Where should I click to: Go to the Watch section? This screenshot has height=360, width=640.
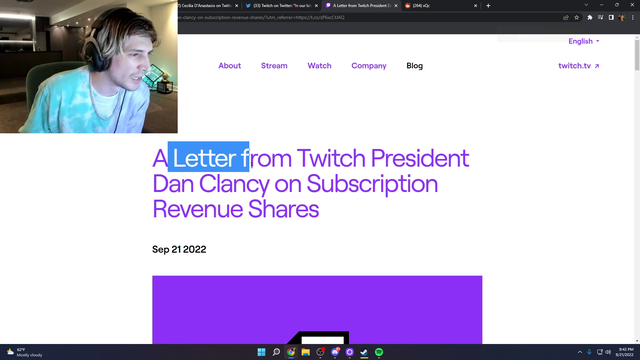point(319,66)
